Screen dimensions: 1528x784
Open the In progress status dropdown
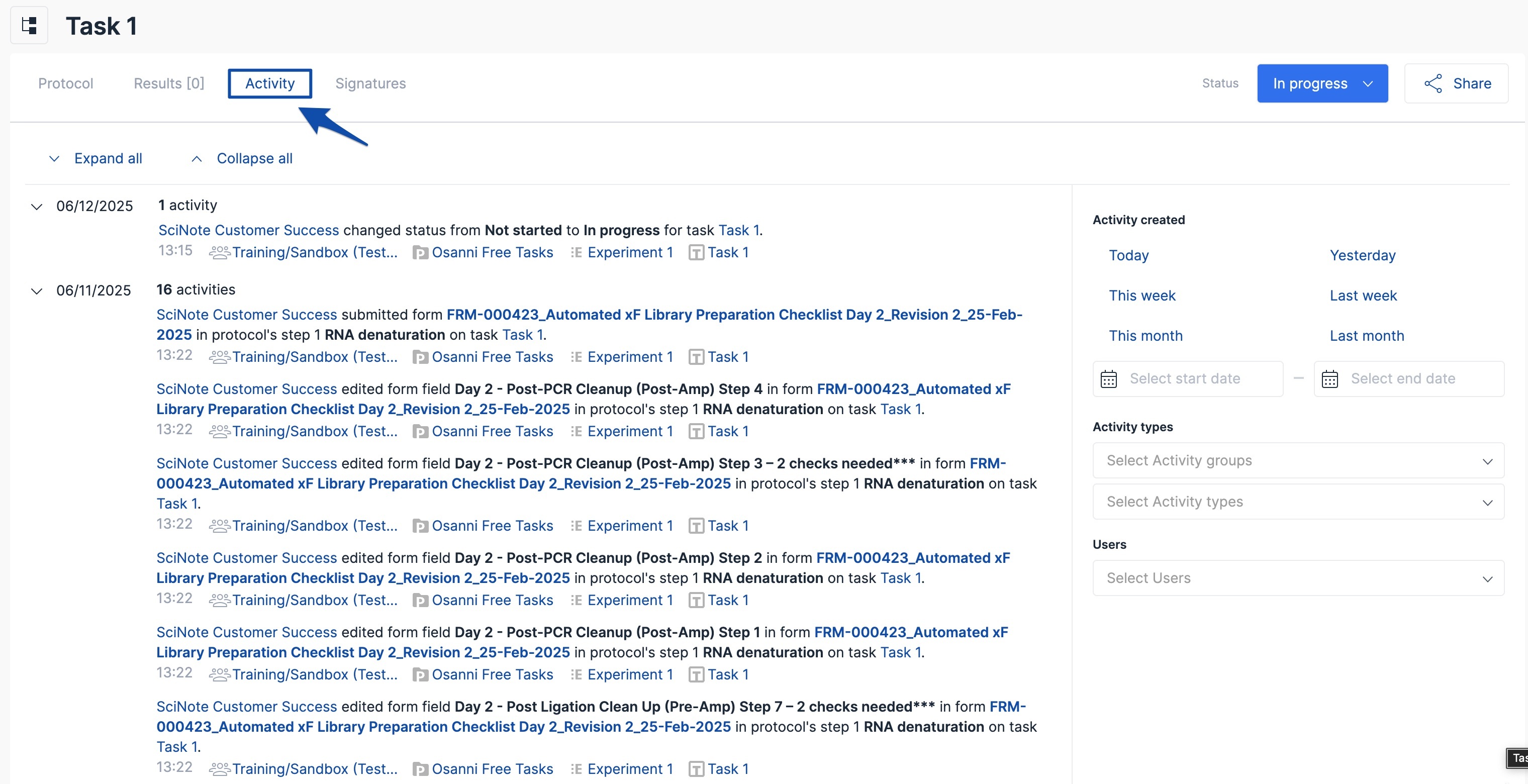click(x=1321, y=83)
